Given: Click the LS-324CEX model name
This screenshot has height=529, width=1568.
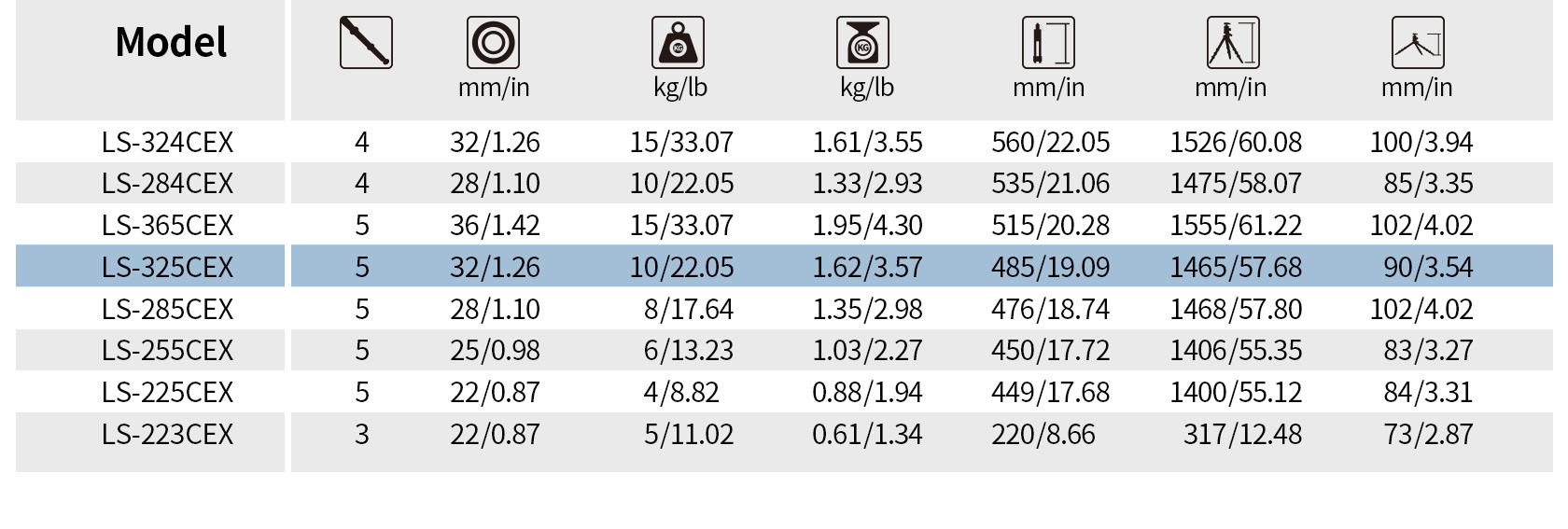Looking at the screenshot, I should [168, 142].
